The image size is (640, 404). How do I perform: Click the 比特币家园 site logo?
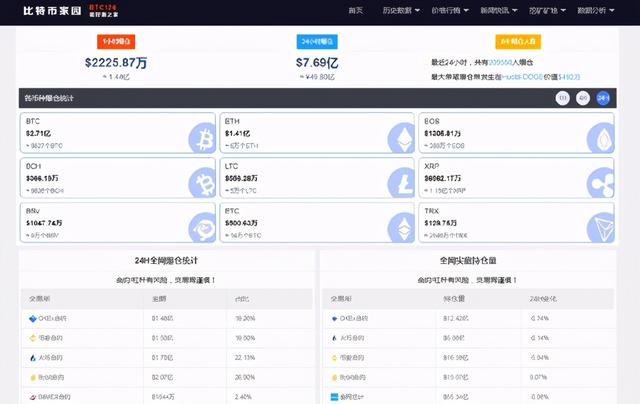coord(52,11)
